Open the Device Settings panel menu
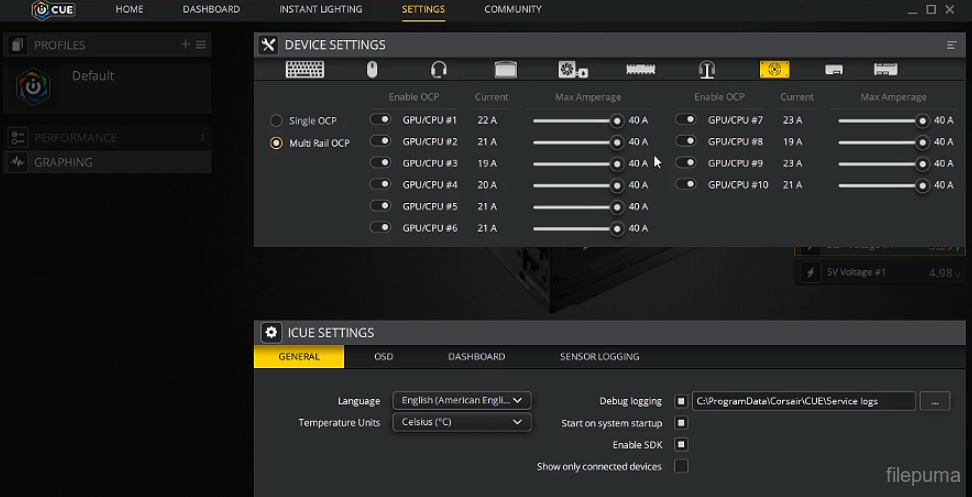 (x=951, y=45)
